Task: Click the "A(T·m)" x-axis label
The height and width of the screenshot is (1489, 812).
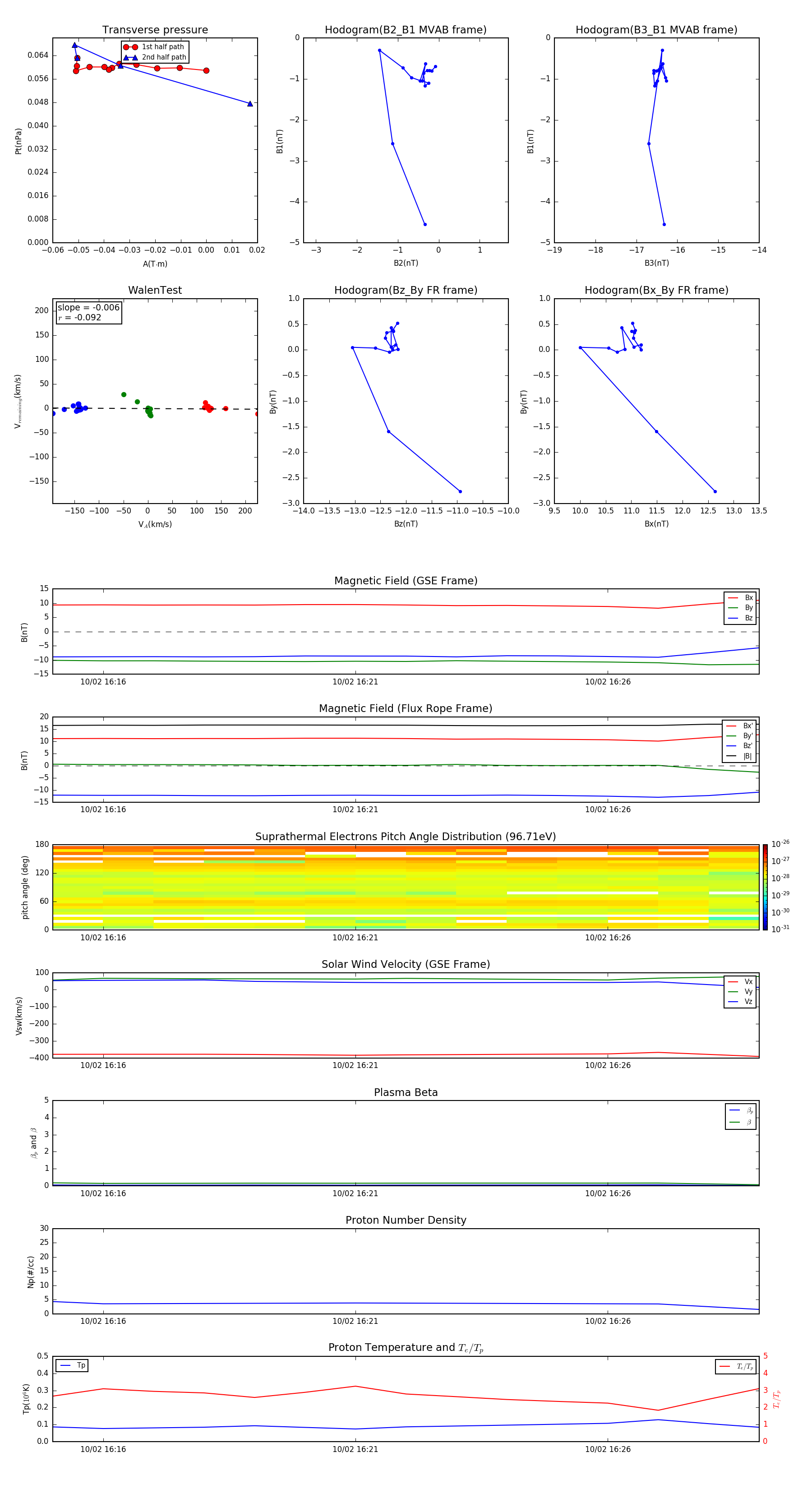Action: (155, 264)
